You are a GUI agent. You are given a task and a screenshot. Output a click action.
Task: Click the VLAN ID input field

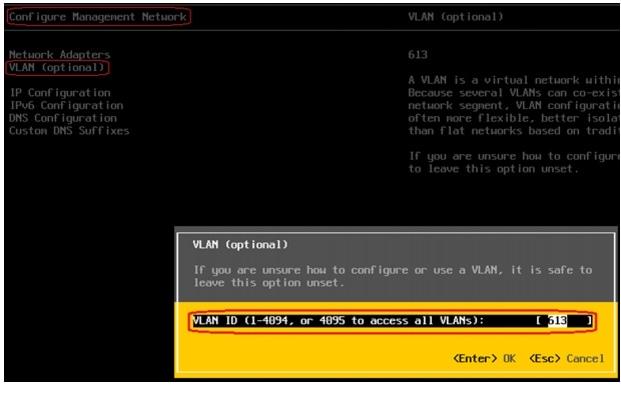pos(565,321)
